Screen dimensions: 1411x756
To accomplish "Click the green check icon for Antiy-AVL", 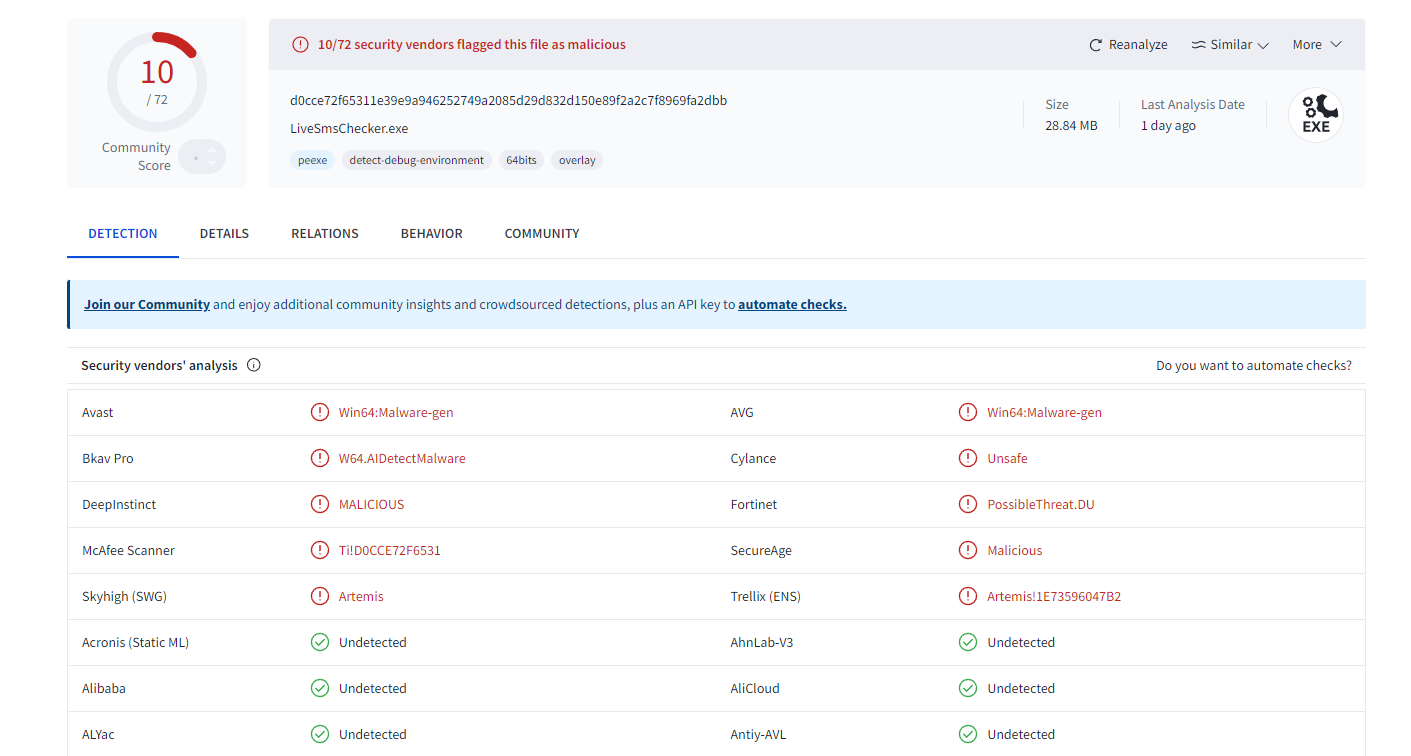I will click(967, 734).
